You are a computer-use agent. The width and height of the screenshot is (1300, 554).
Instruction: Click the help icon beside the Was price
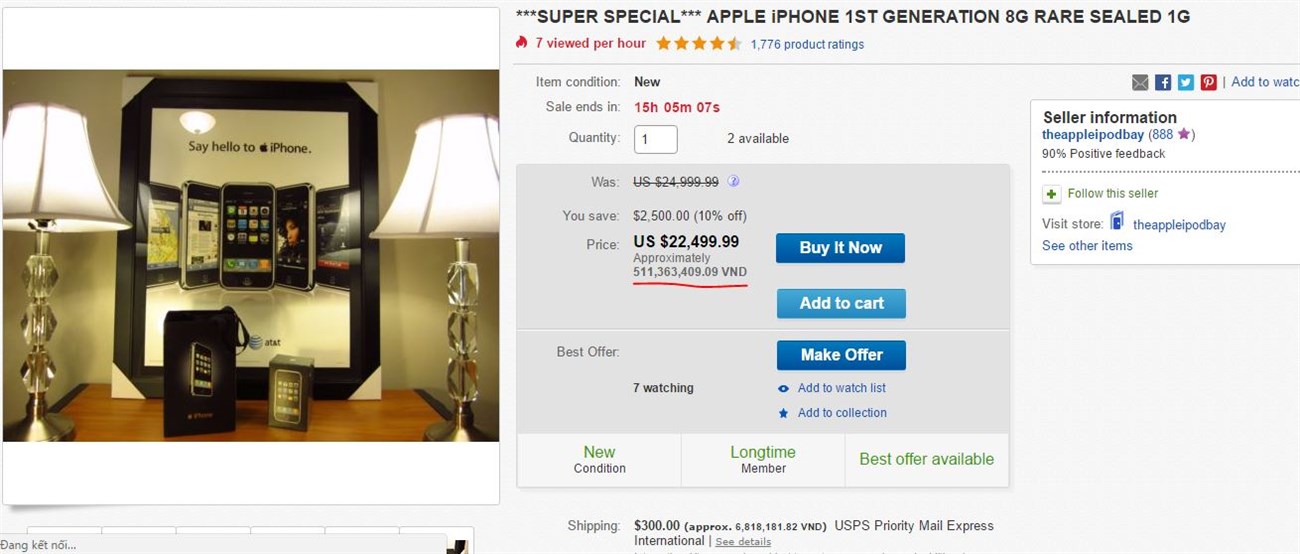(x=733, y=181)
